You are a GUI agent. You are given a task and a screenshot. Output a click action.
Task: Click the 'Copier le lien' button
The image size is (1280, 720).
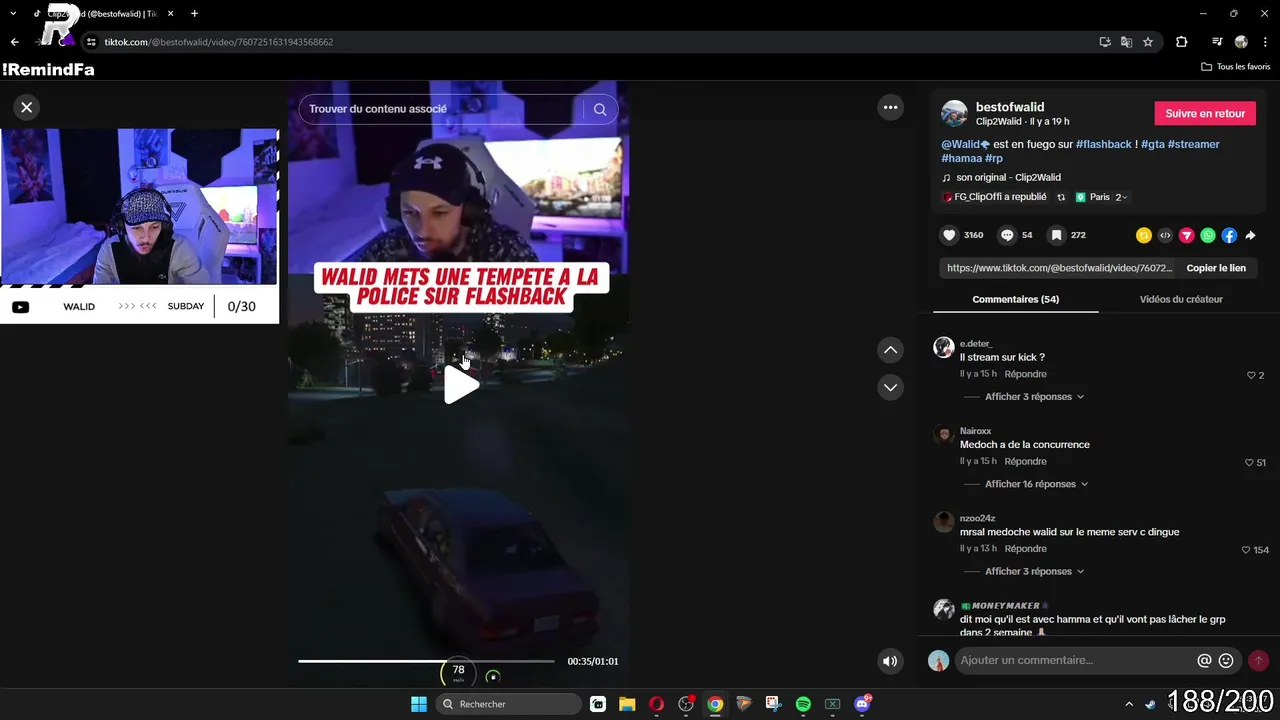tap(1216, 268)
